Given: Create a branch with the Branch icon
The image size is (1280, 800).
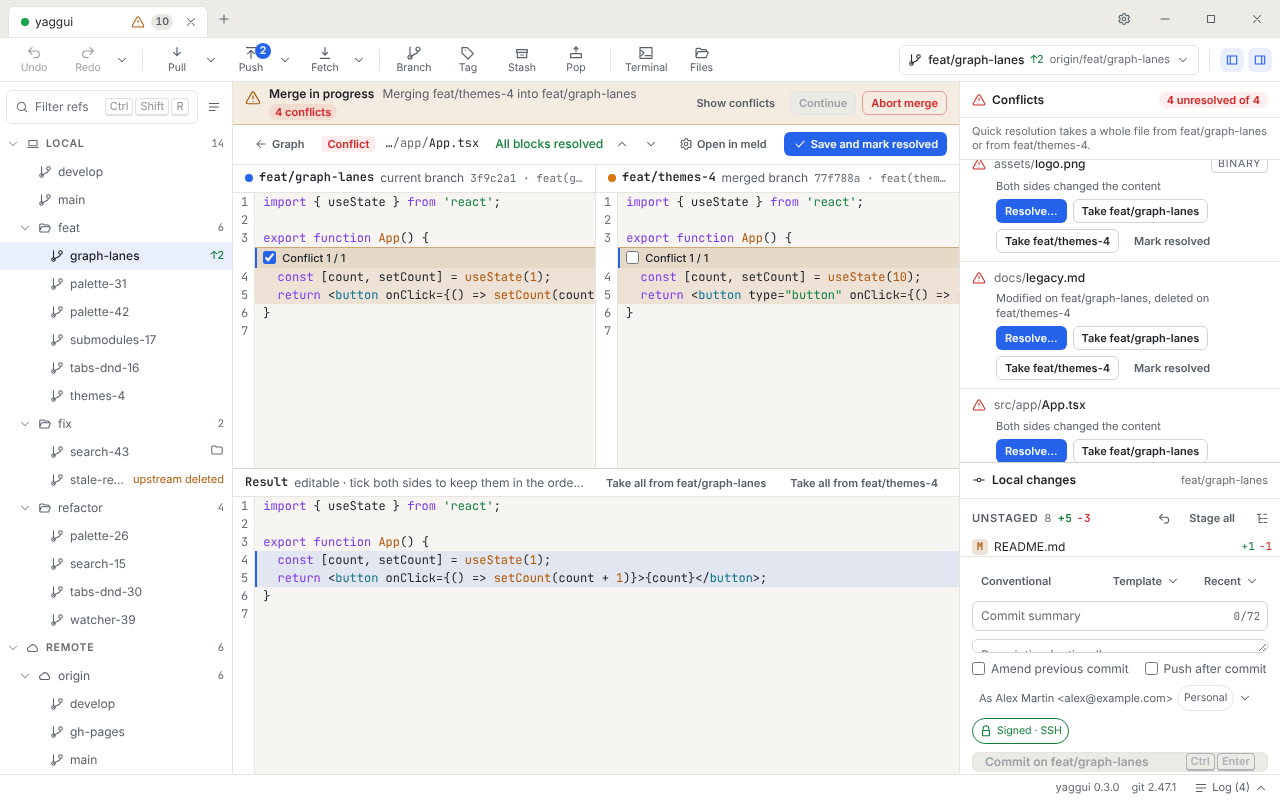Looking at the screenshot, I should point(413,59).
